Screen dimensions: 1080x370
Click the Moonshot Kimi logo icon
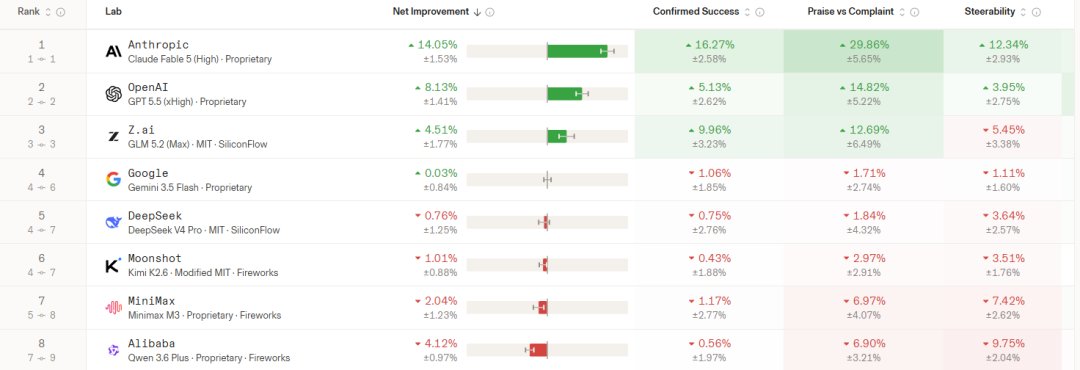click(114, 265)
